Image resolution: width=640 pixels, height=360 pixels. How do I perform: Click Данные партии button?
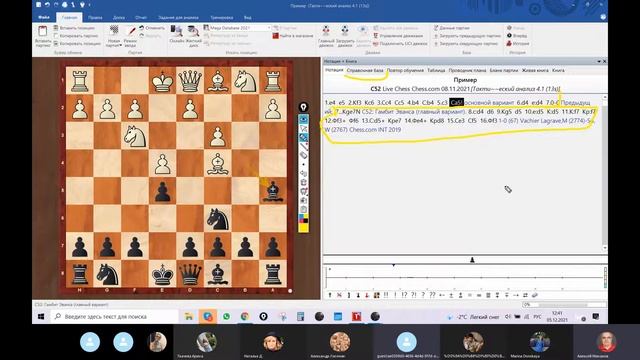(451, 28)
